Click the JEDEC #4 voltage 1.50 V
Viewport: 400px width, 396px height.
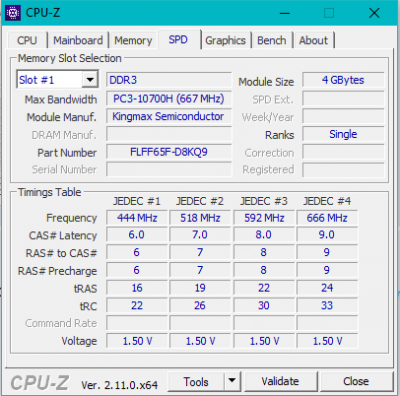click(327, 341)
